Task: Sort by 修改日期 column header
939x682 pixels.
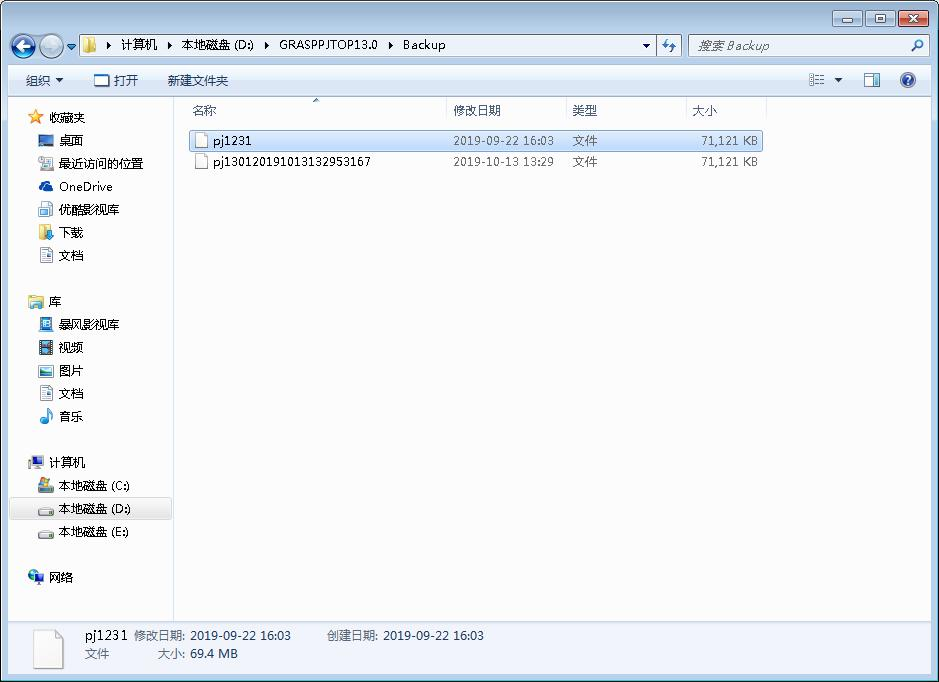Action: 477,111
